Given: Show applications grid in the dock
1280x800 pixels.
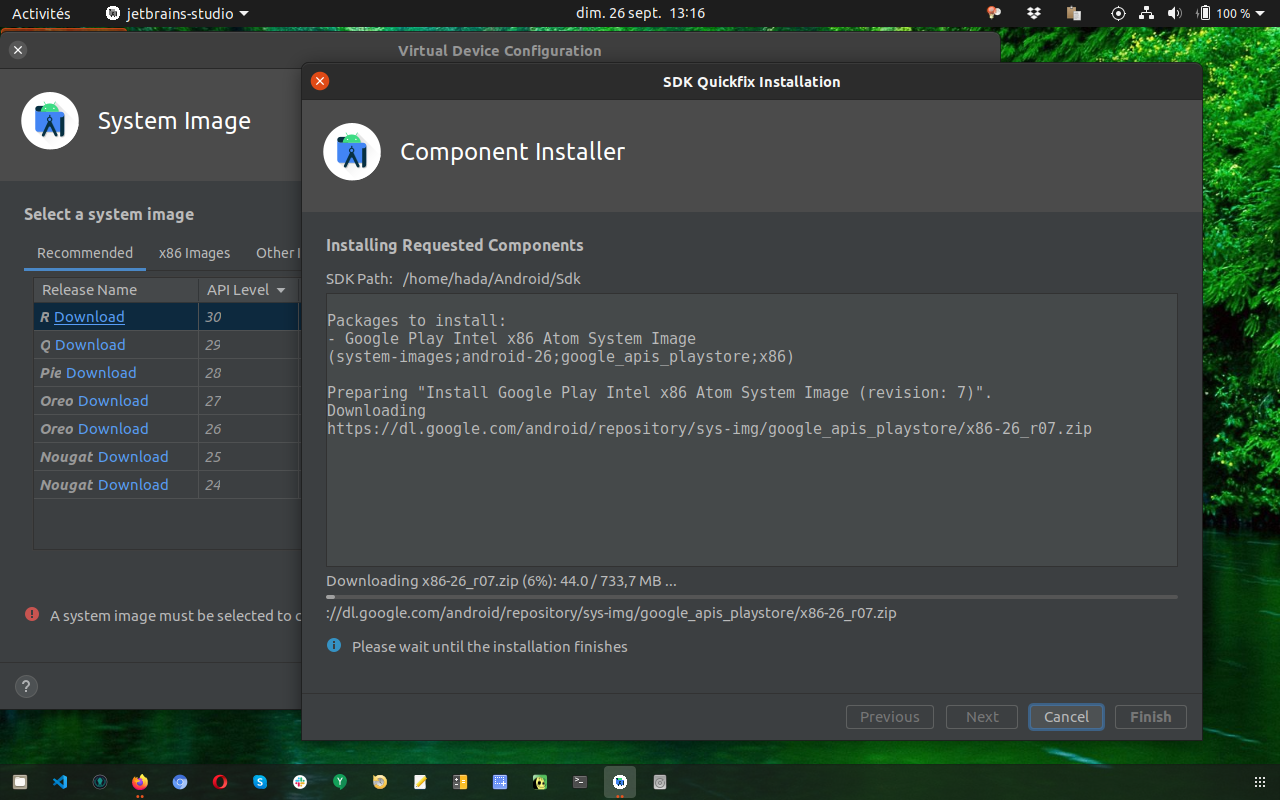Looking at the screenshot, I should tap(1259, 782).
